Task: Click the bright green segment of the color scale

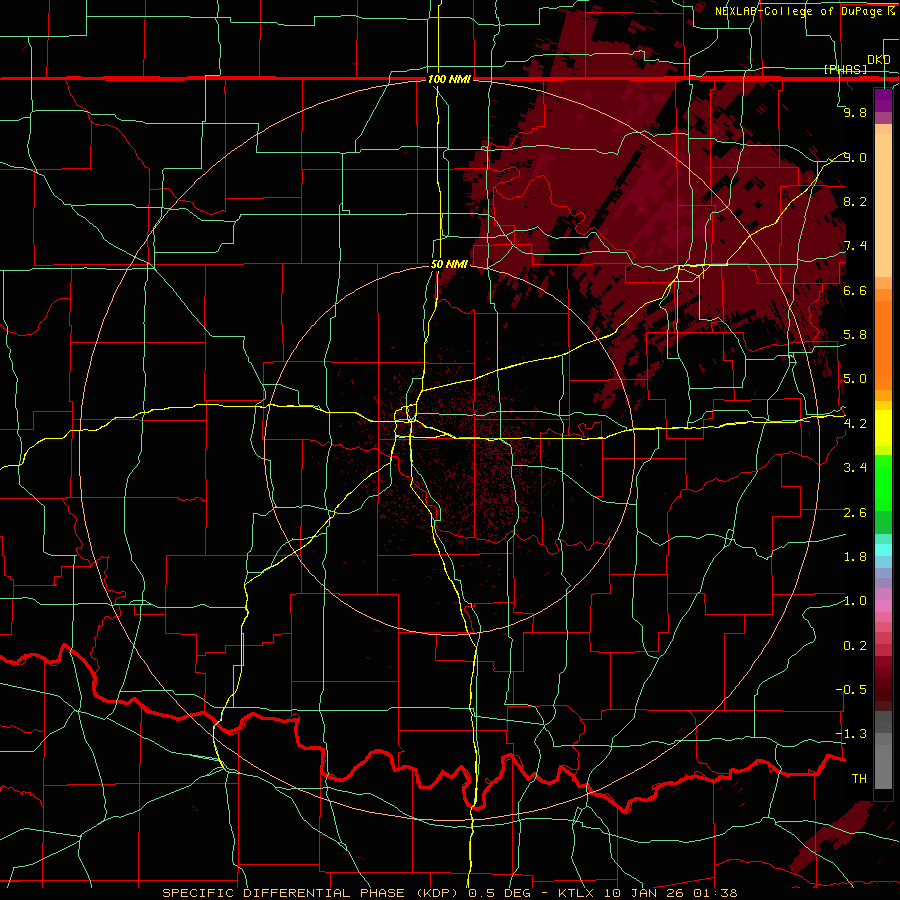Action: (x=883, y=483)
